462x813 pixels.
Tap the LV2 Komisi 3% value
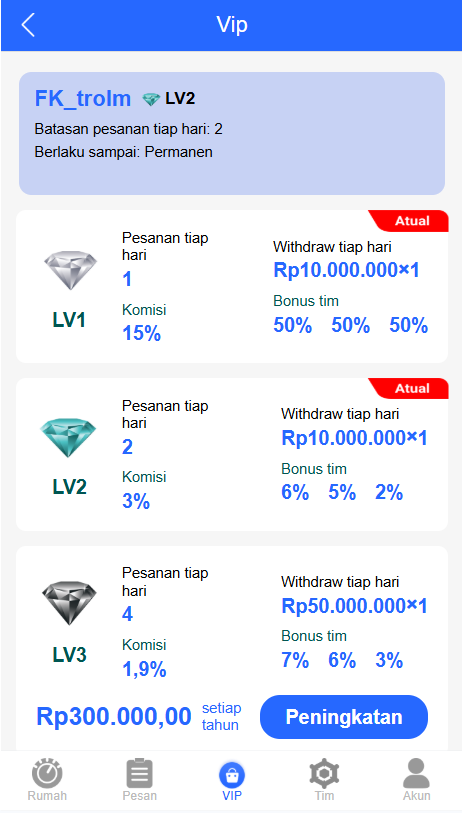136,501
